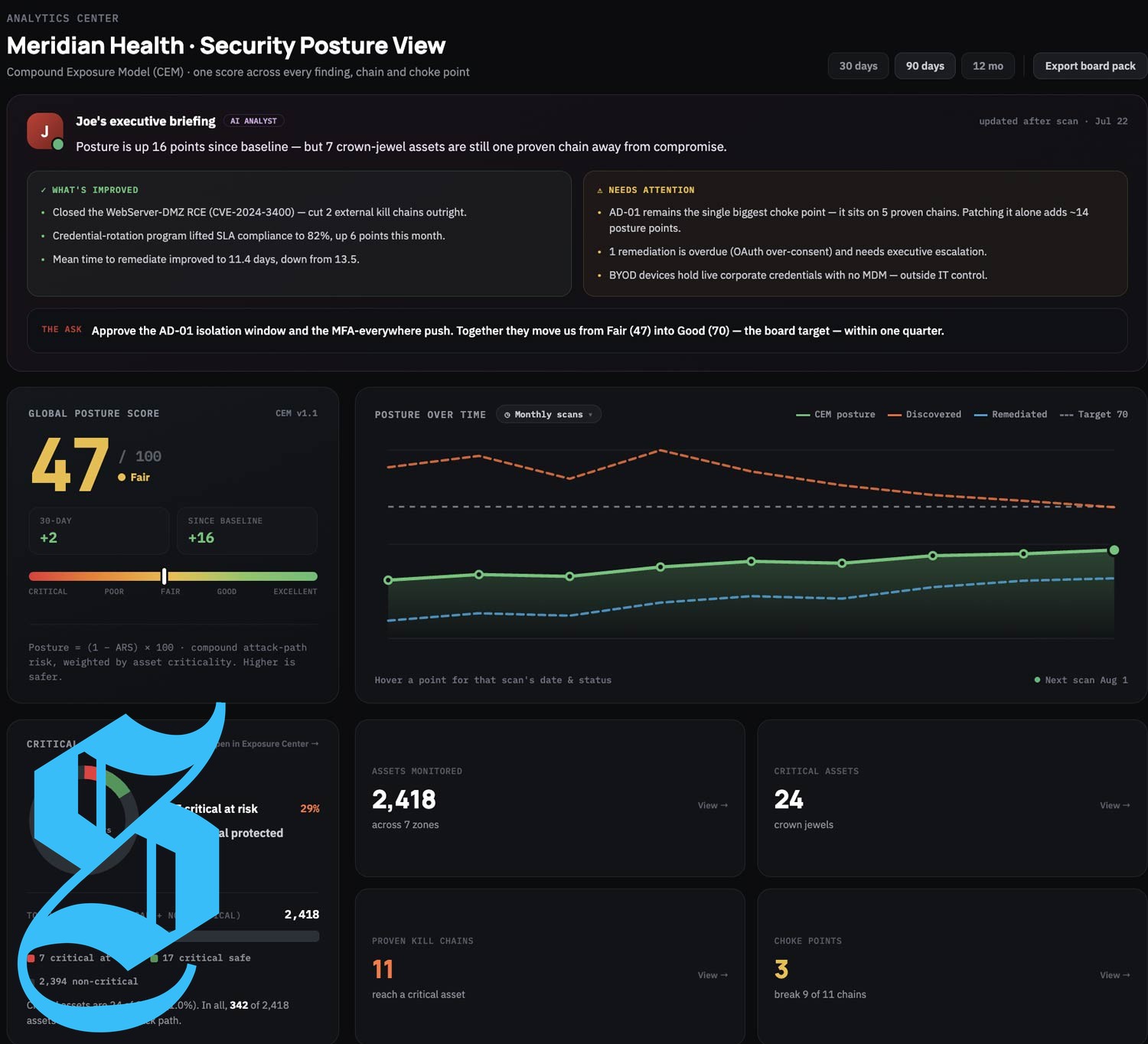Toggle the CEM posture legend series
Screen dimensions: 1148x1044
[836, 414]
